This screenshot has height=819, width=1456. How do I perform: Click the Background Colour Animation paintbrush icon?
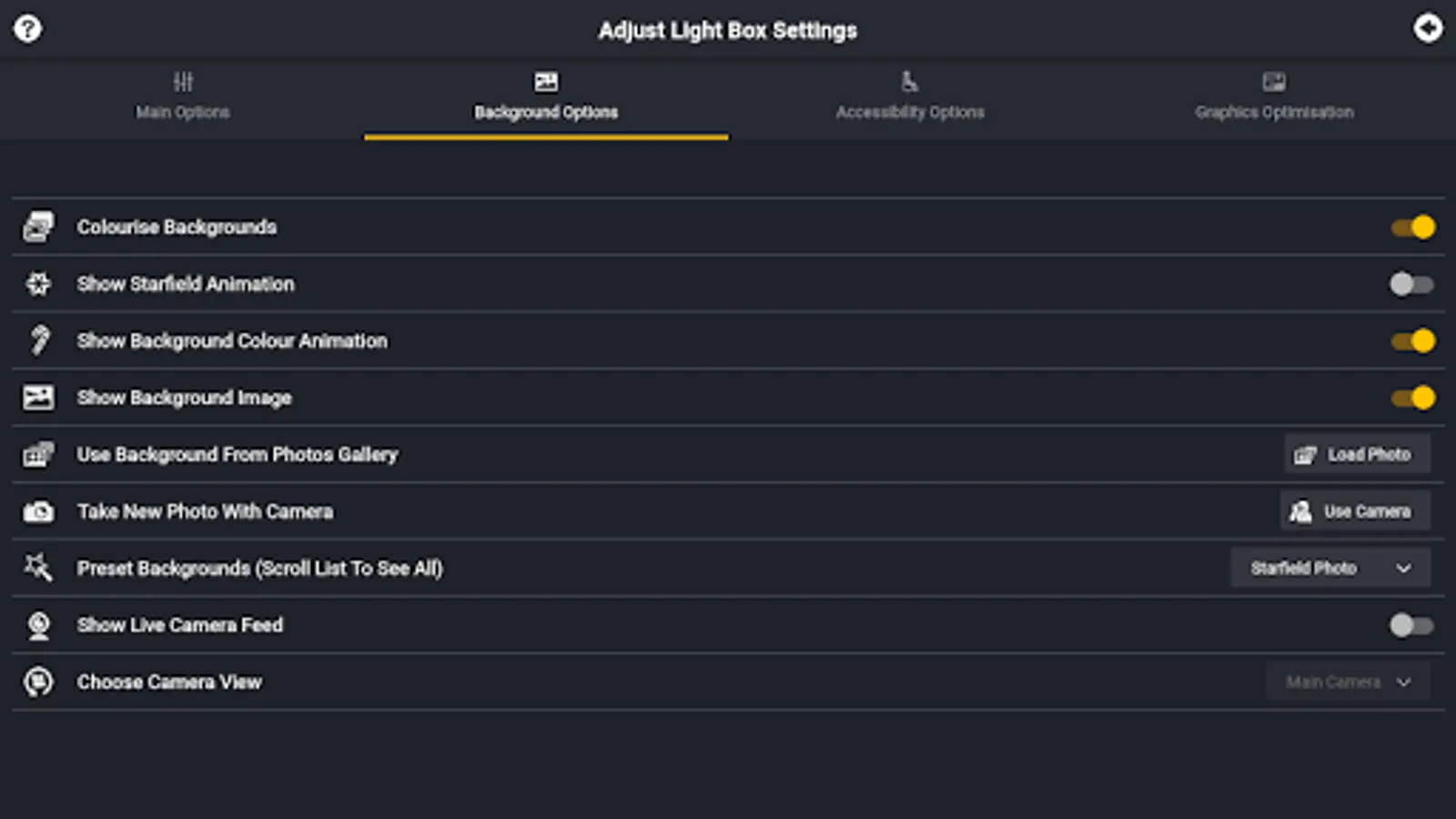click(38, 340)
